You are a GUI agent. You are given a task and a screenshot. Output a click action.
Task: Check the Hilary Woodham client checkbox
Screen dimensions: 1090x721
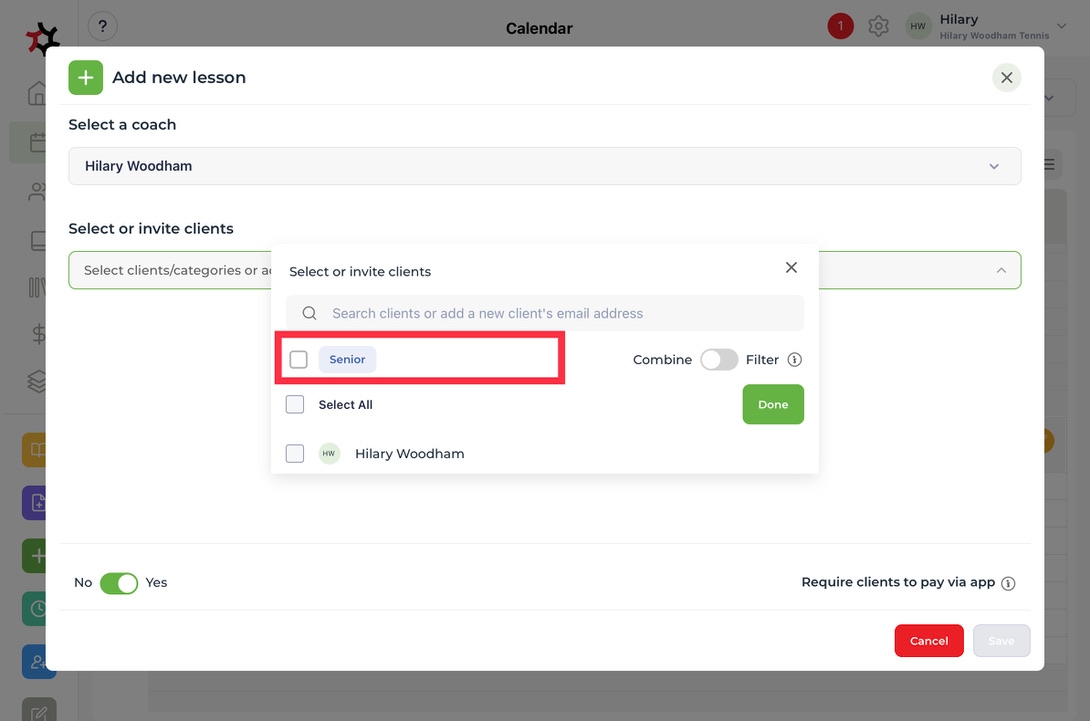(x=295, y=454)
